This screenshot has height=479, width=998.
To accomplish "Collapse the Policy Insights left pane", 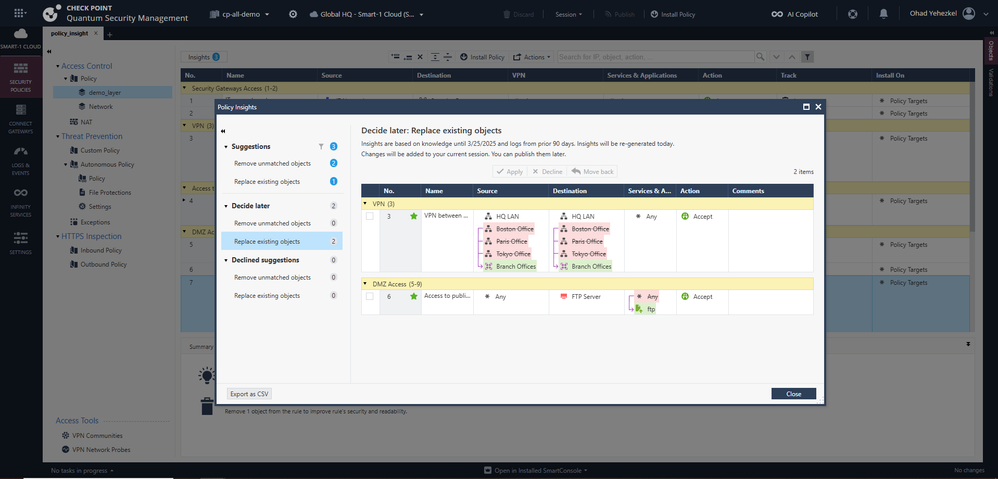I will coord(223,131).
